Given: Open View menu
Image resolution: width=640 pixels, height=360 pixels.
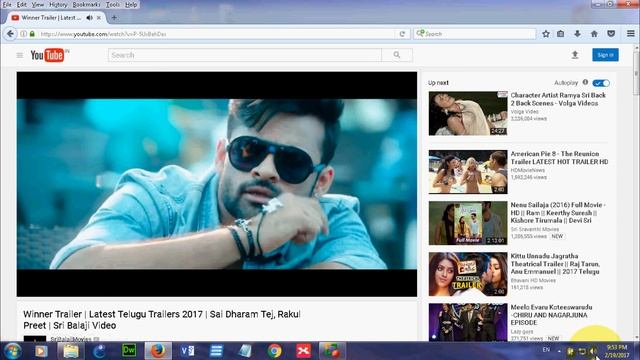Looking at the screenshot, I should 38,4.
